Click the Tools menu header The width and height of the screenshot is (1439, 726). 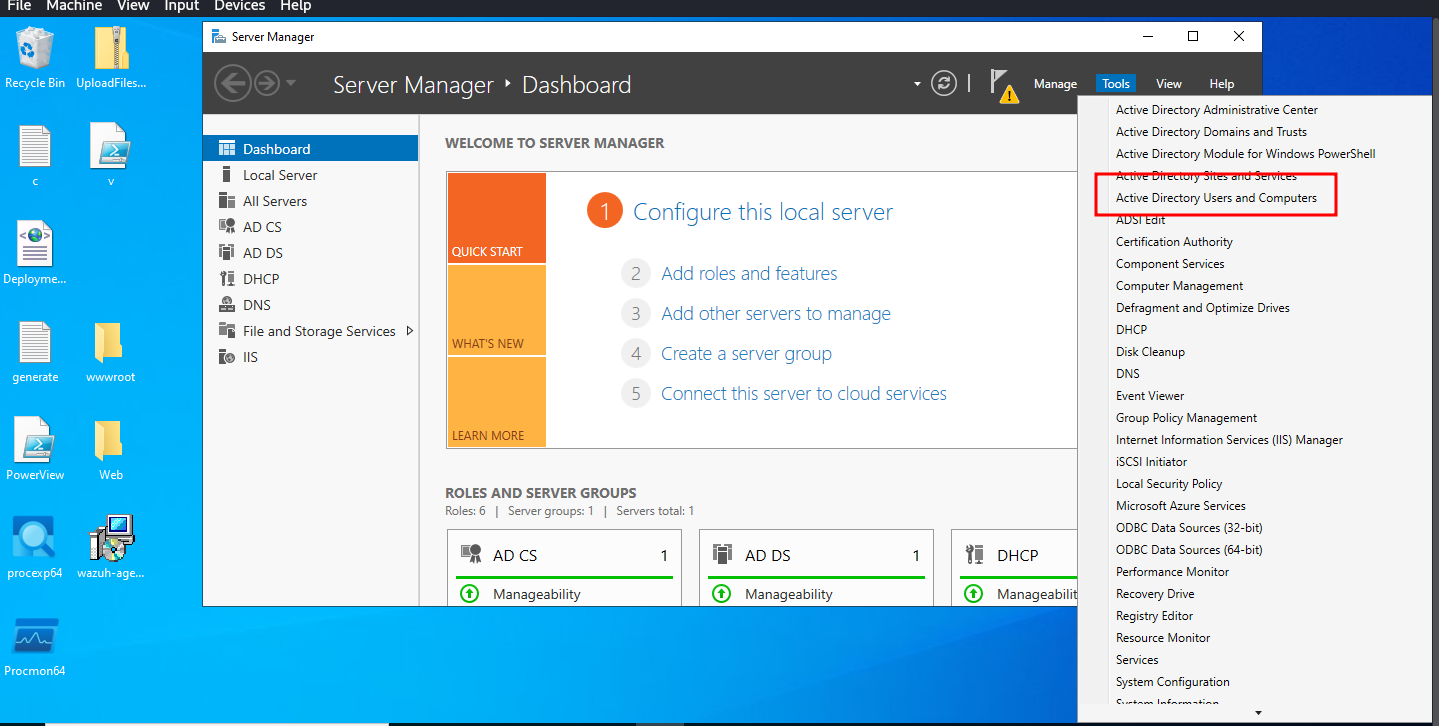tap(1116, 84)
